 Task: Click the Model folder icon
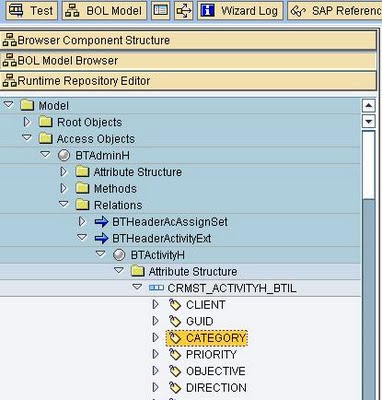pos(27,105)
